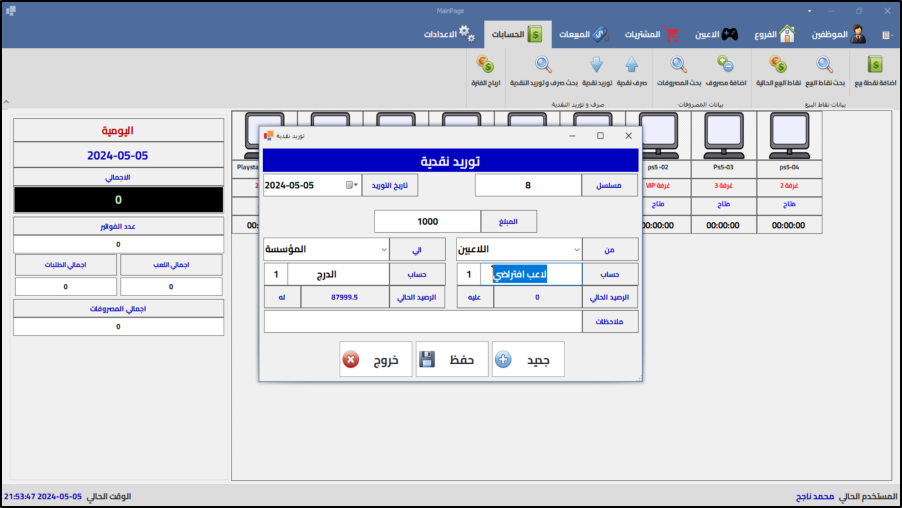Click the المبلغ amount field showing 1000
This screenshot has width=902, height=508.
tap(427, 220)
